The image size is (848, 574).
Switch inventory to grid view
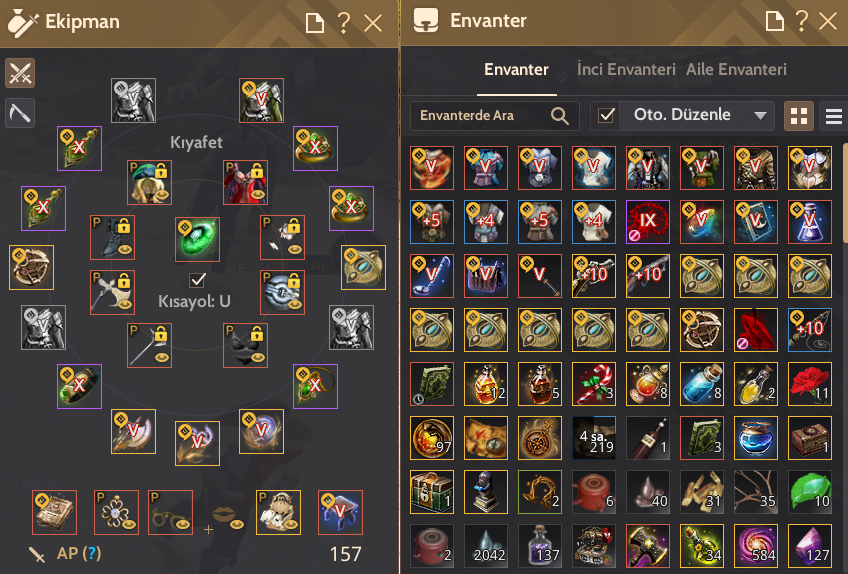pos(799,116)
